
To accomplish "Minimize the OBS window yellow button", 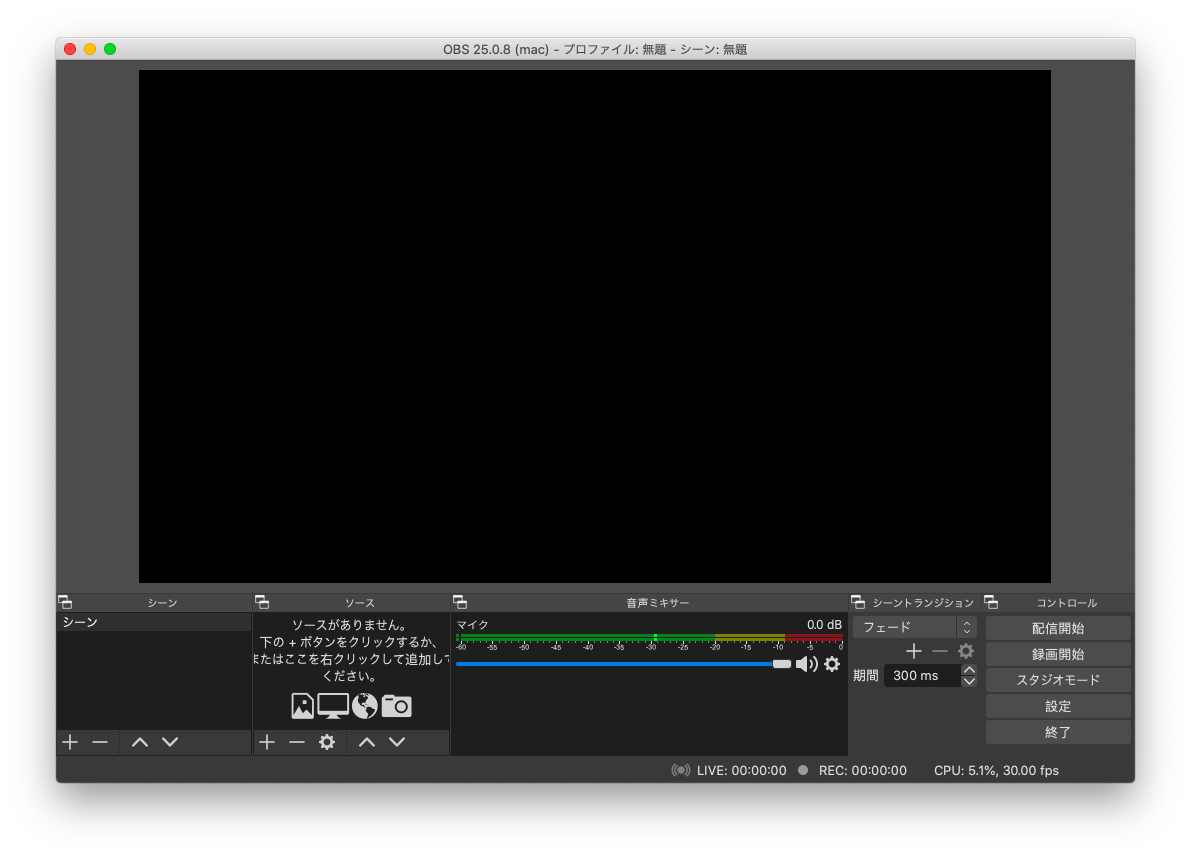I will 90,49.
